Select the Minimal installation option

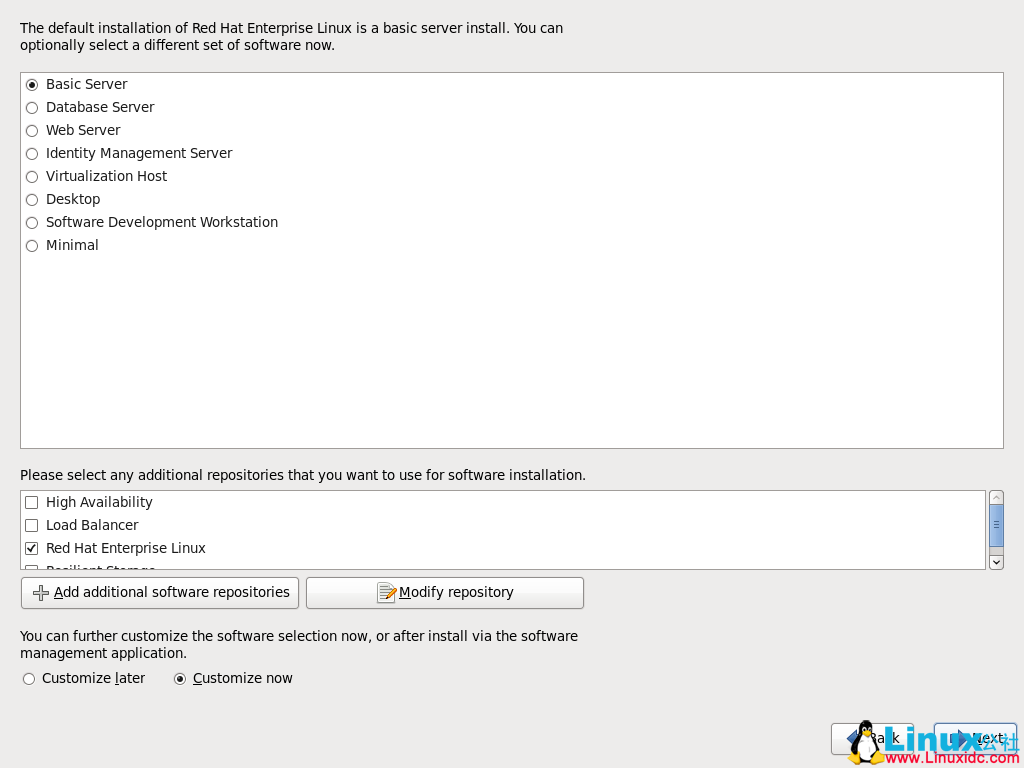[31, 245]
